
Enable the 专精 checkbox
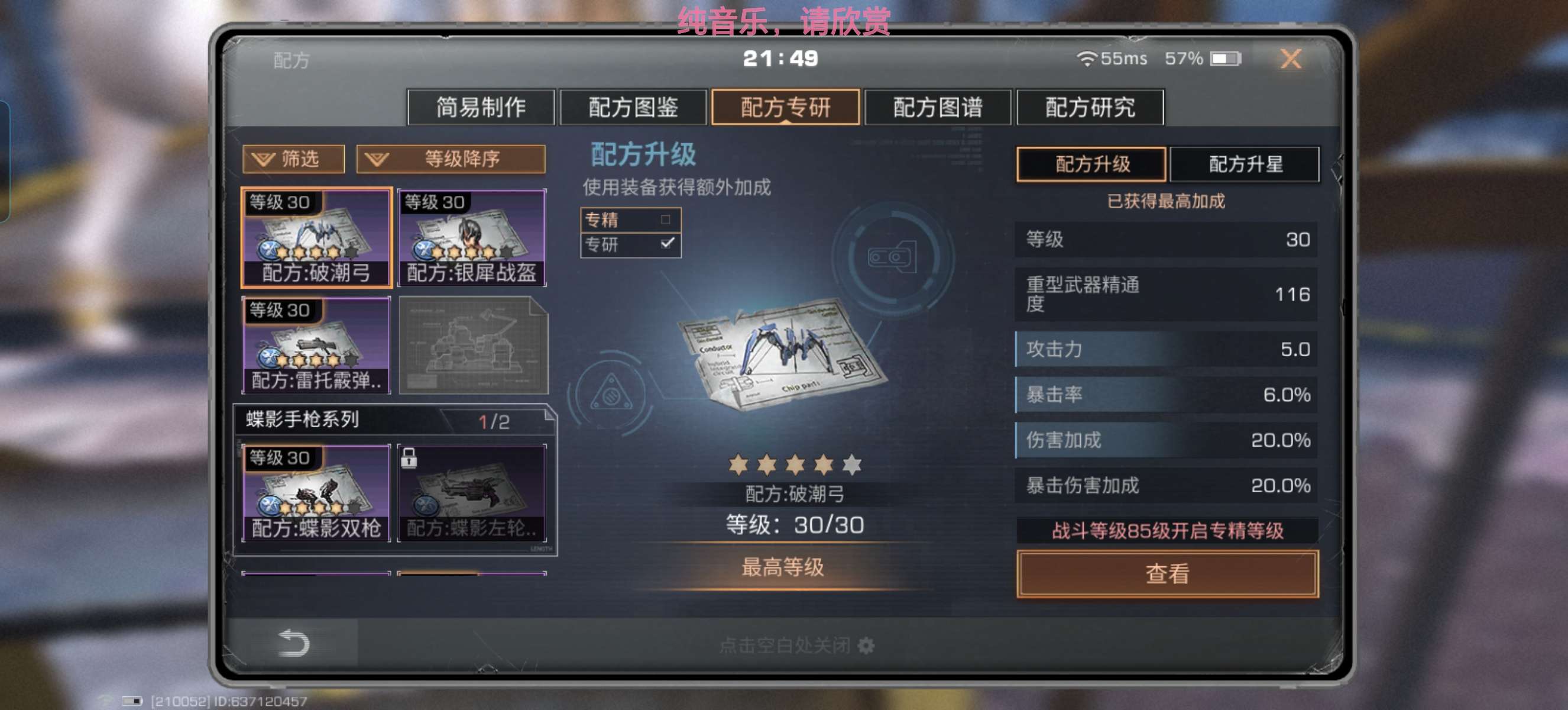[665, 219]
